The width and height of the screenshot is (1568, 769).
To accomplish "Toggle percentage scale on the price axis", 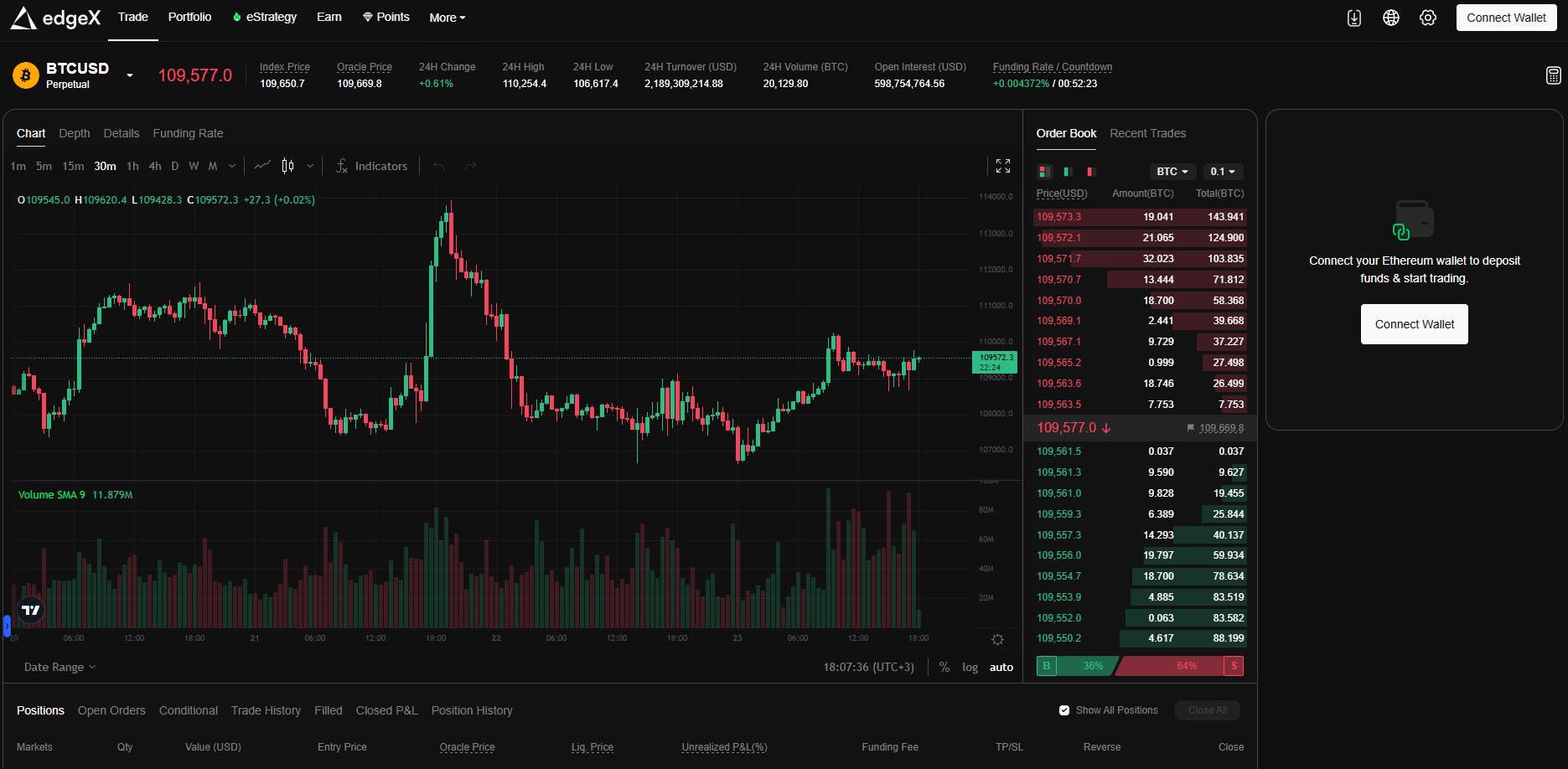I will tap(944, 667).
